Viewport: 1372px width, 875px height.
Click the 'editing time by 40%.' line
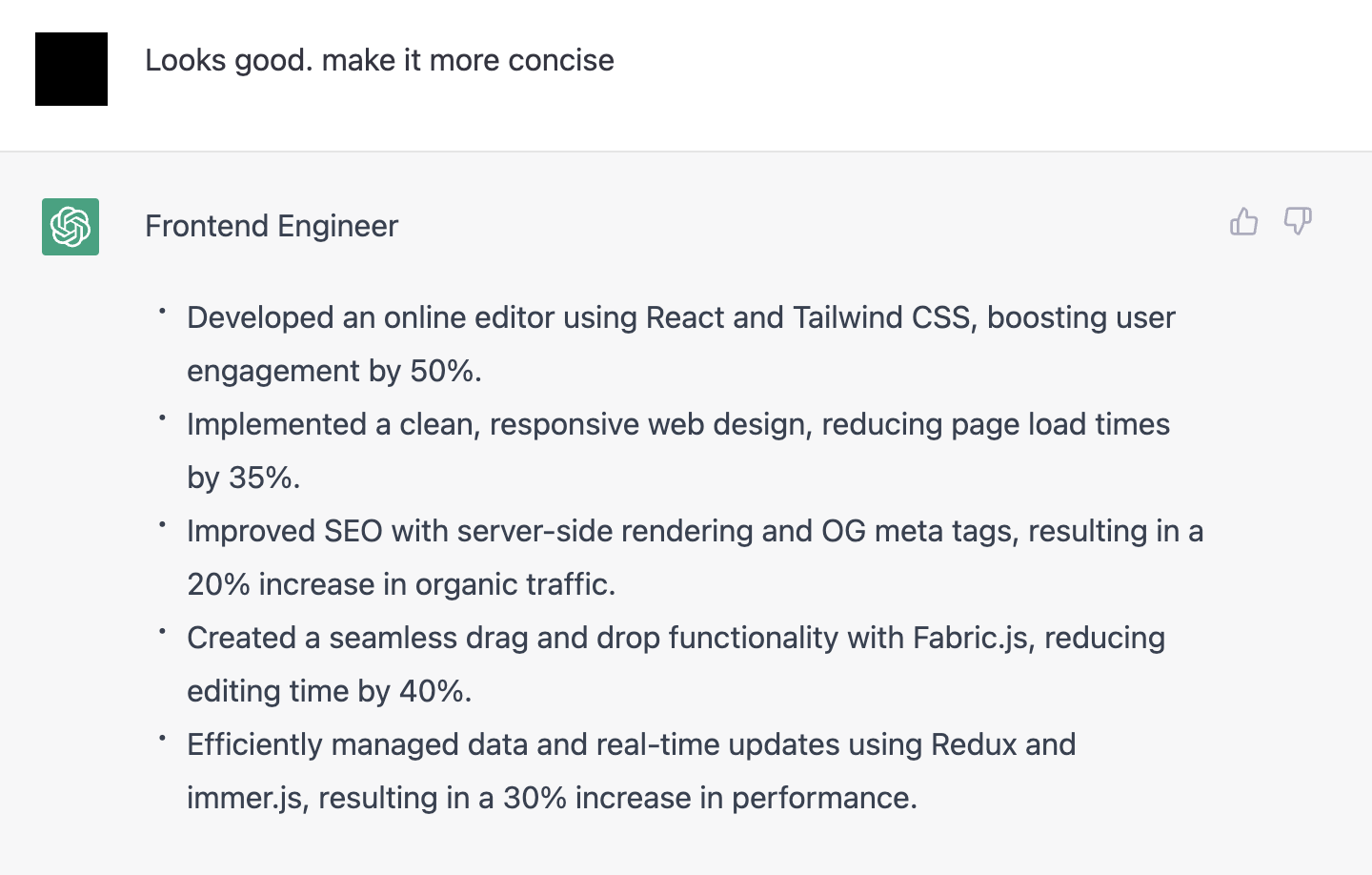[x=330, y=691]
